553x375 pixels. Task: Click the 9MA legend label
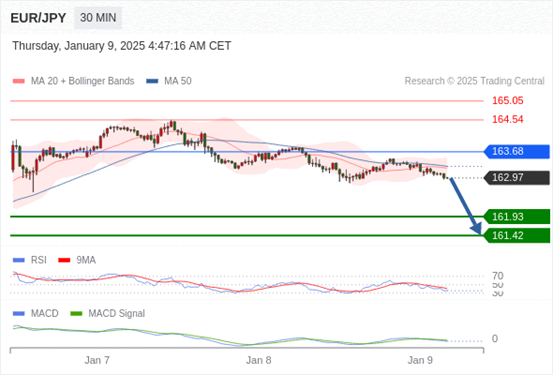pyautogui.click(x=86, y=260)
